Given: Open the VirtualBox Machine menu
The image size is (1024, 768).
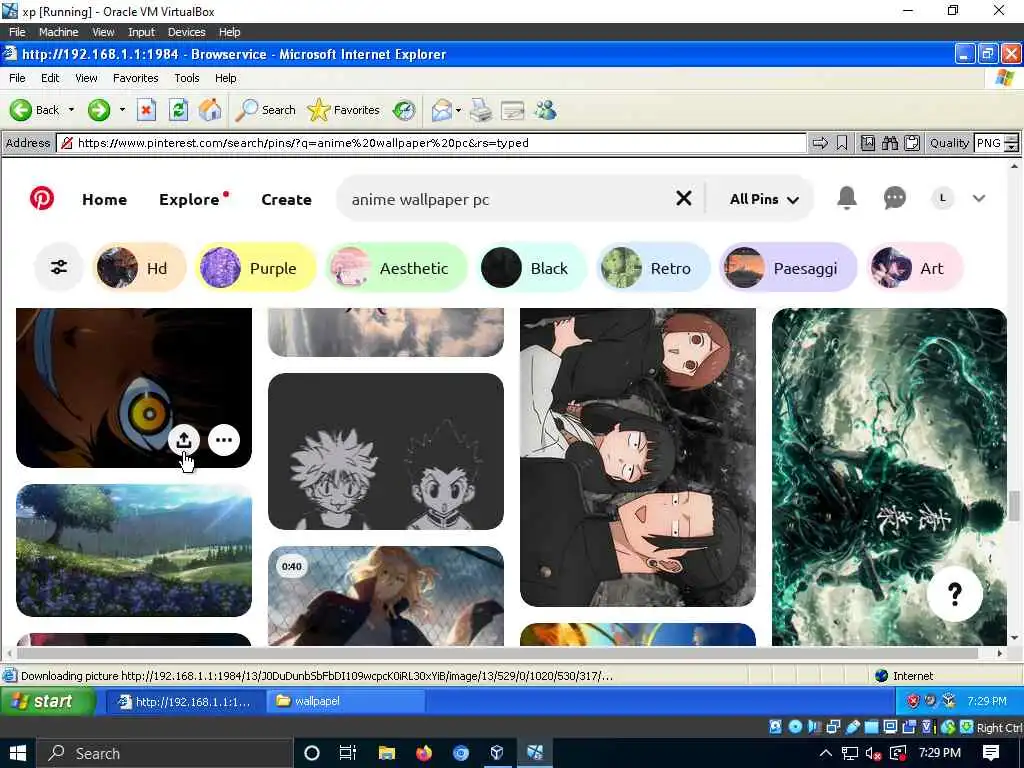Looking at the screenshot, I should (58, 32).
